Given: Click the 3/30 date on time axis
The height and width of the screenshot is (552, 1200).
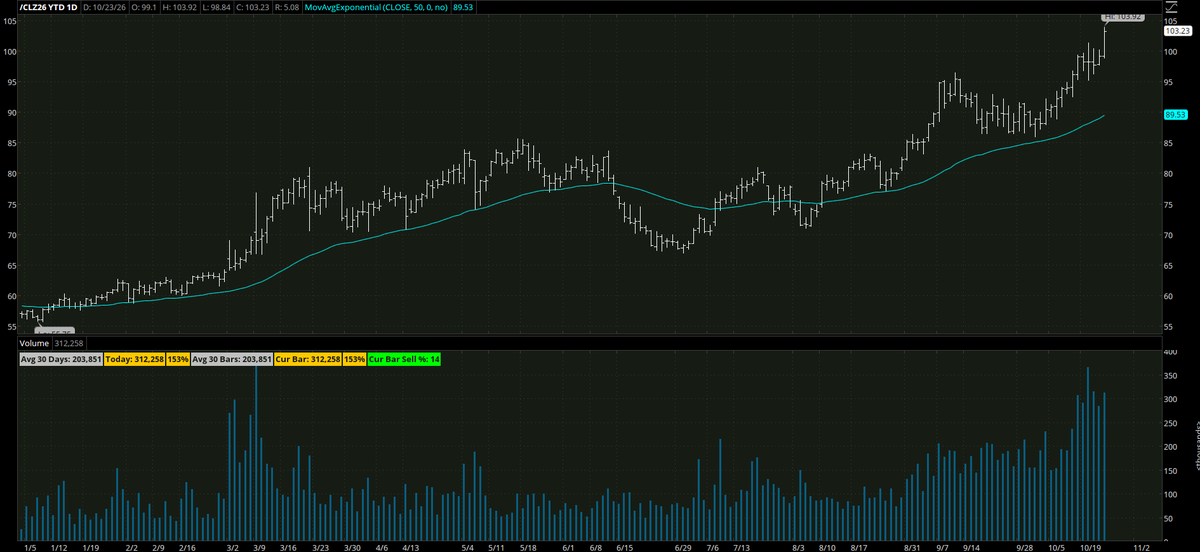Looking at the screenshot, I should tap(352, 547).
